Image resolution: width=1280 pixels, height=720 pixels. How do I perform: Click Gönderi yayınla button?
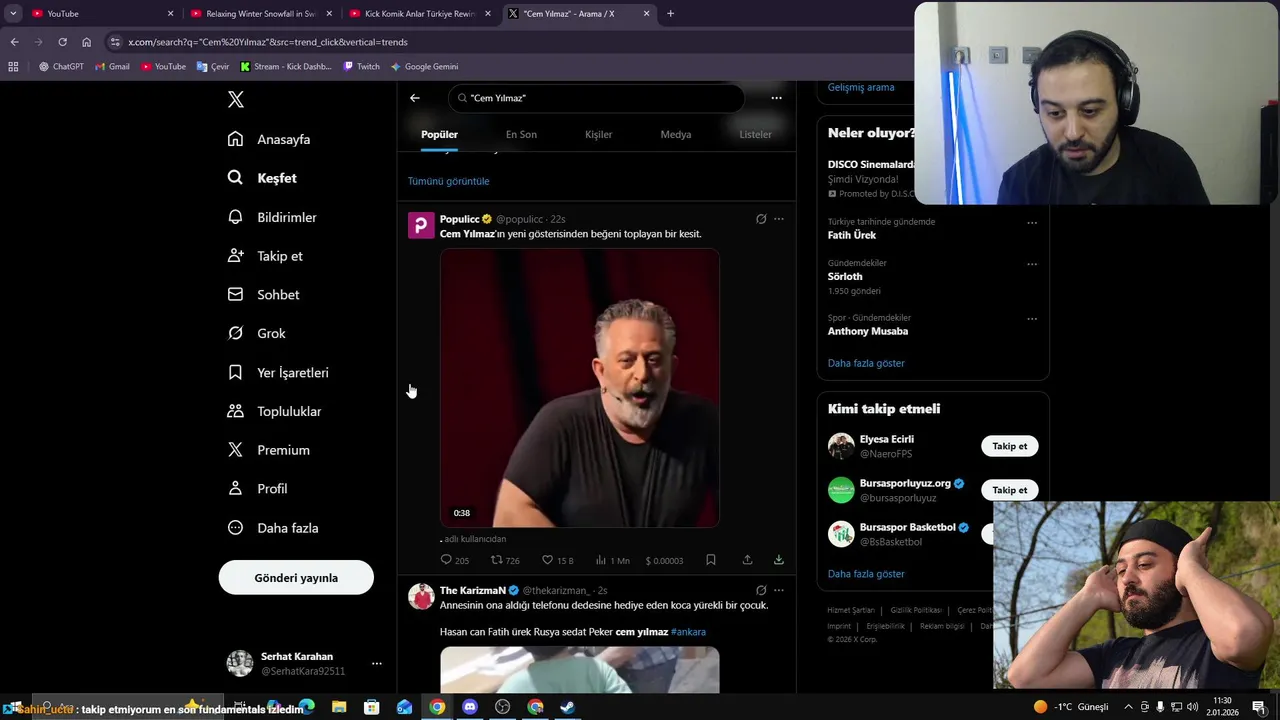tap(296, 578)
